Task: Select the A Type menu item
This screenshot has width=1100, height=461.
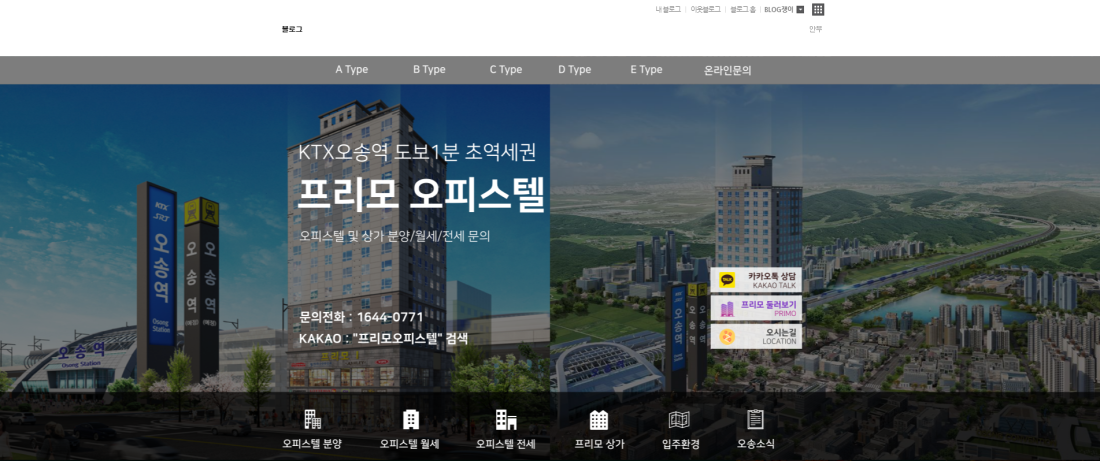Action: 351,70
